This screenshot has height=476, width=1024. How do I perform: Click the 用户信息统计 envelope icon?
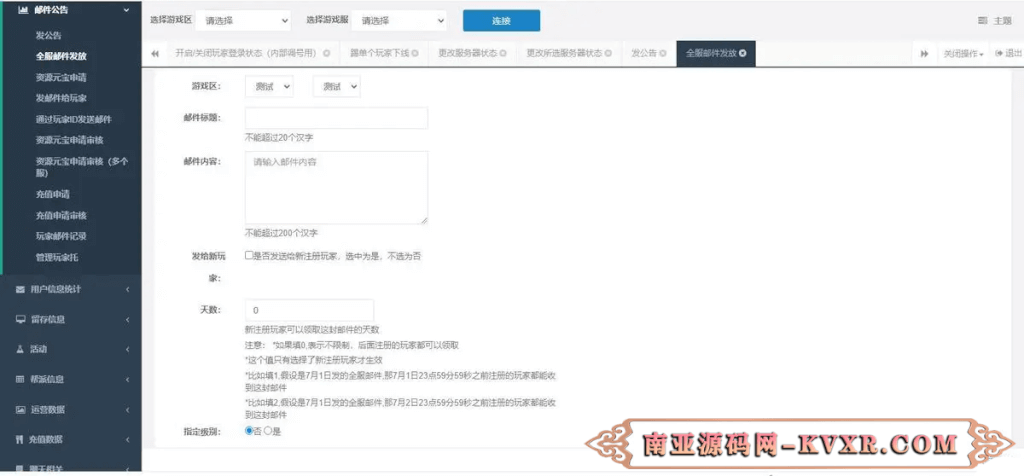coord(20,290)
